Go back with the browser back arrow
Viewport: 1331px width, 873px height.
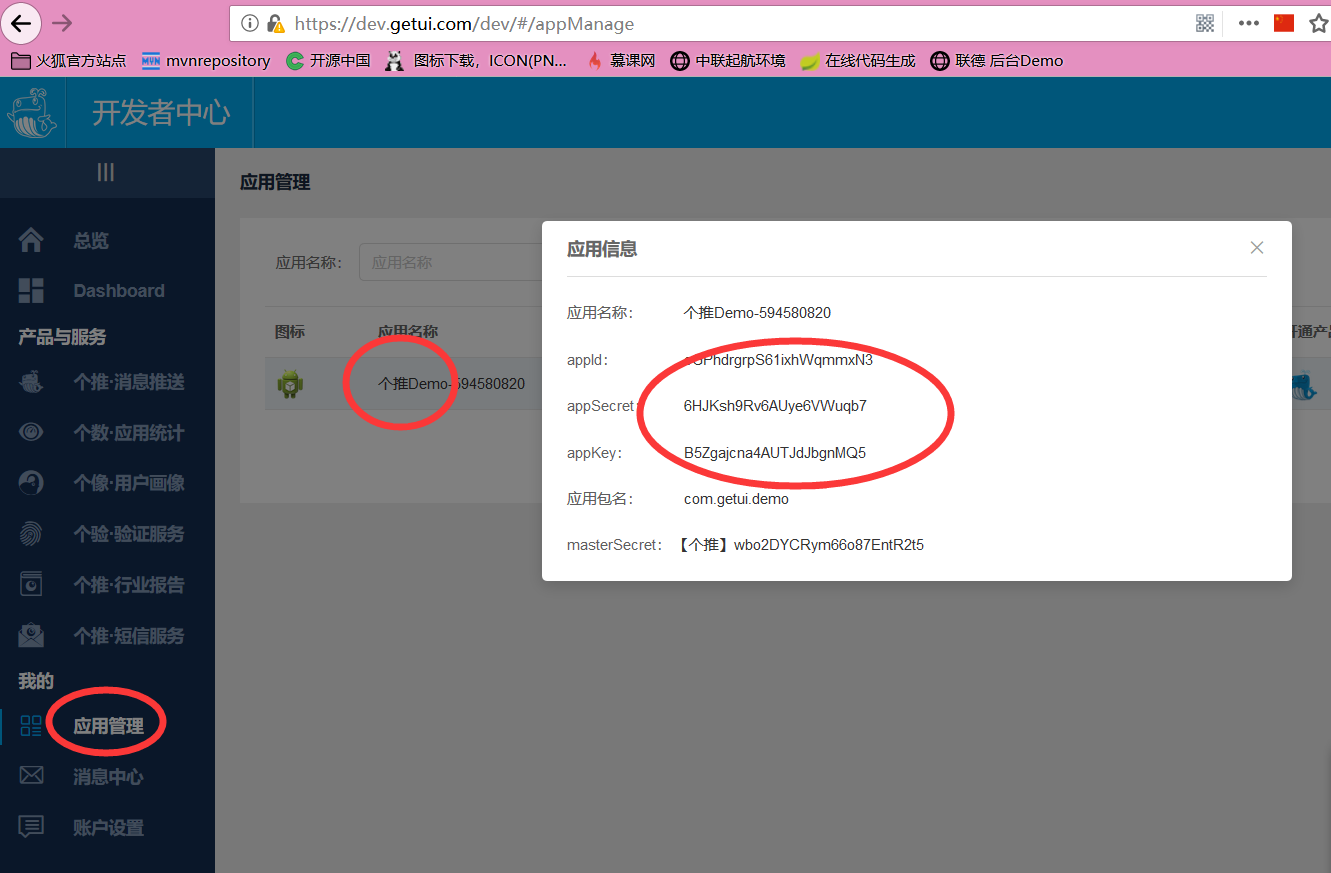pyautogui.click(x=20, y=22)
